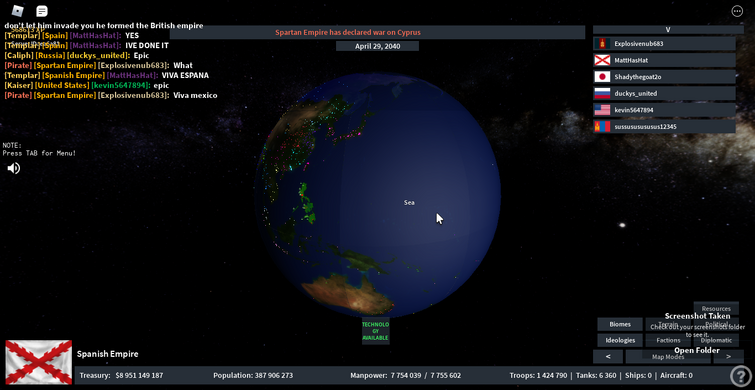Viewport: 755px width, 390px height.
Task: Go to next map mode arrow
Action: click(x=729, y=357)
